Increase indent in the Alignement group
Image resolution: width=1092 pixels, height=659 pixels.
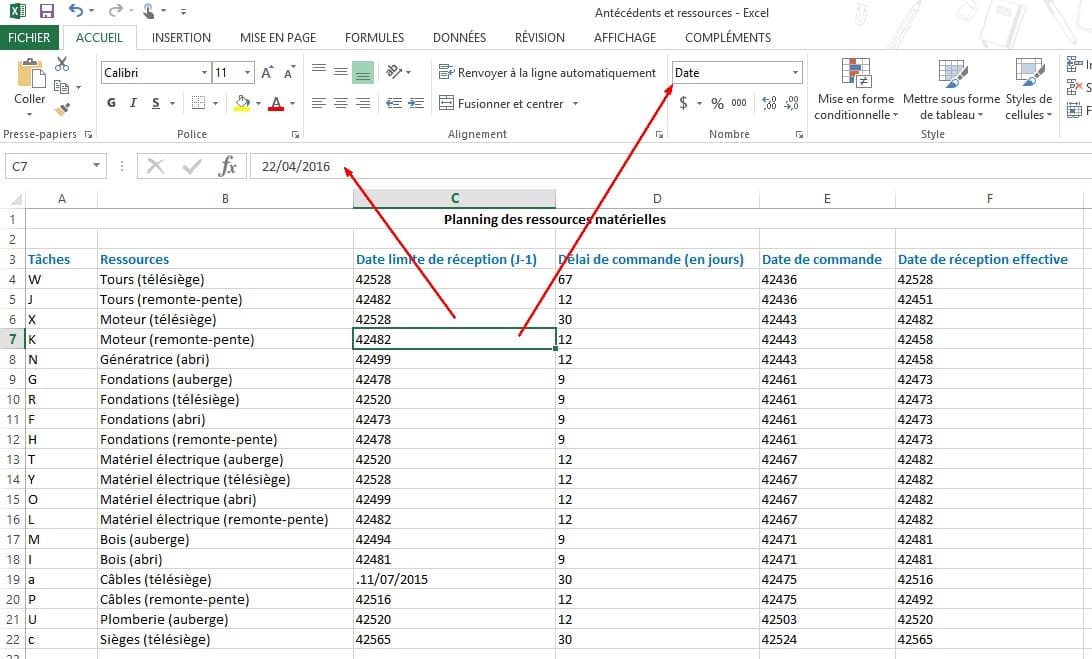tap(414, 103)
